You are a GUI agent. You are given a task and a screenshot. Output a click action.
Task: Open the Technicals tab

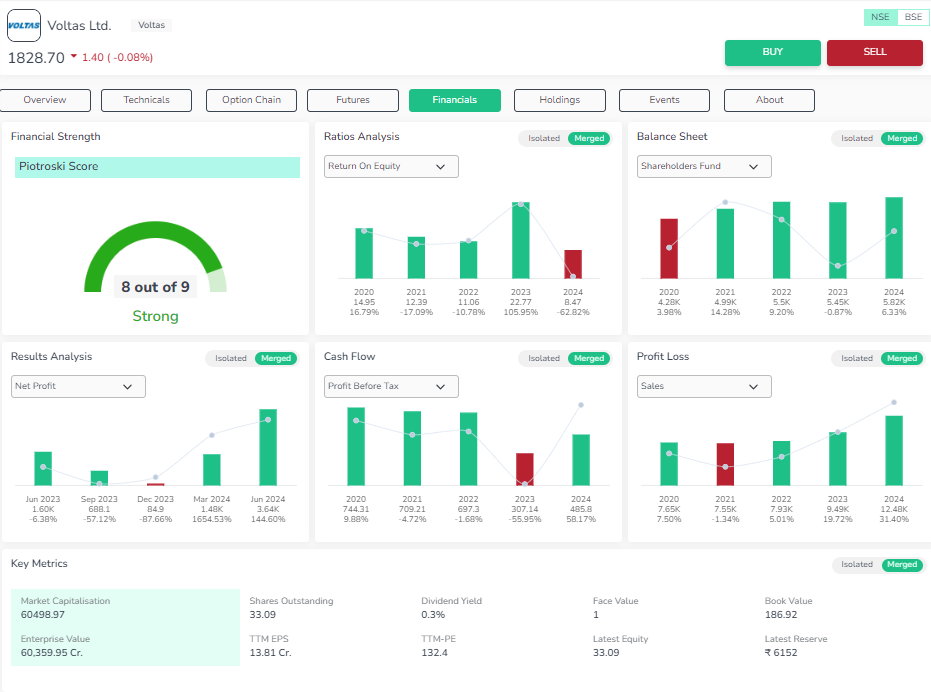147,100
